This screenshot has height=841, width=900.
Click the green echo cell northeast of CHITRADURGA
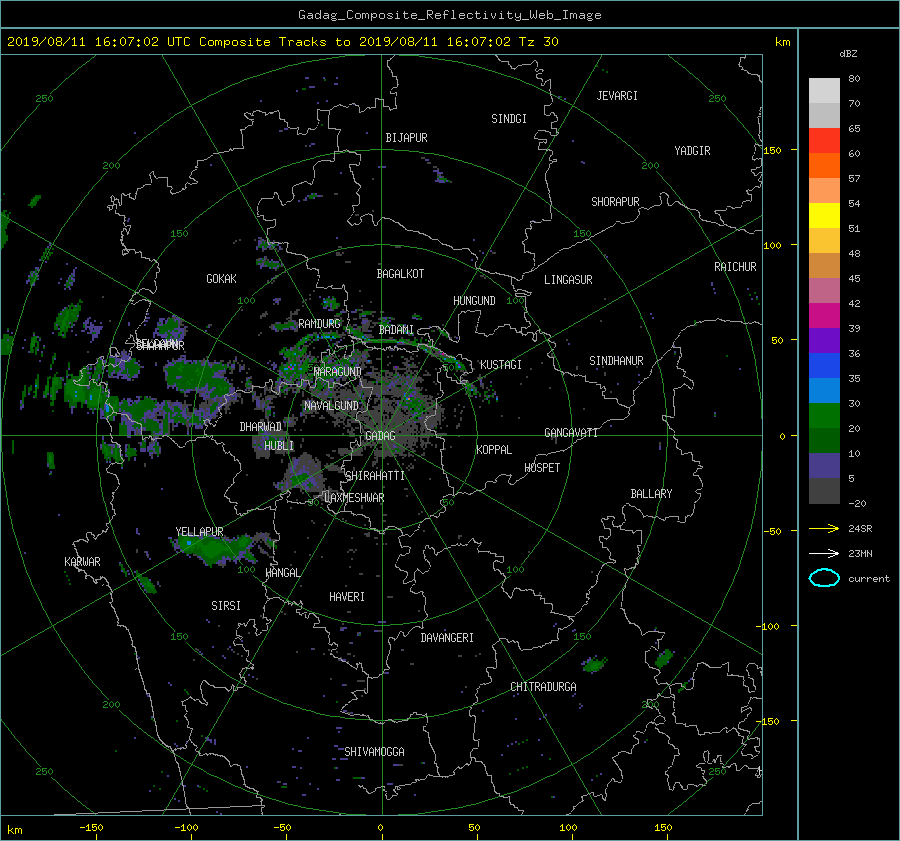(594, 665)
